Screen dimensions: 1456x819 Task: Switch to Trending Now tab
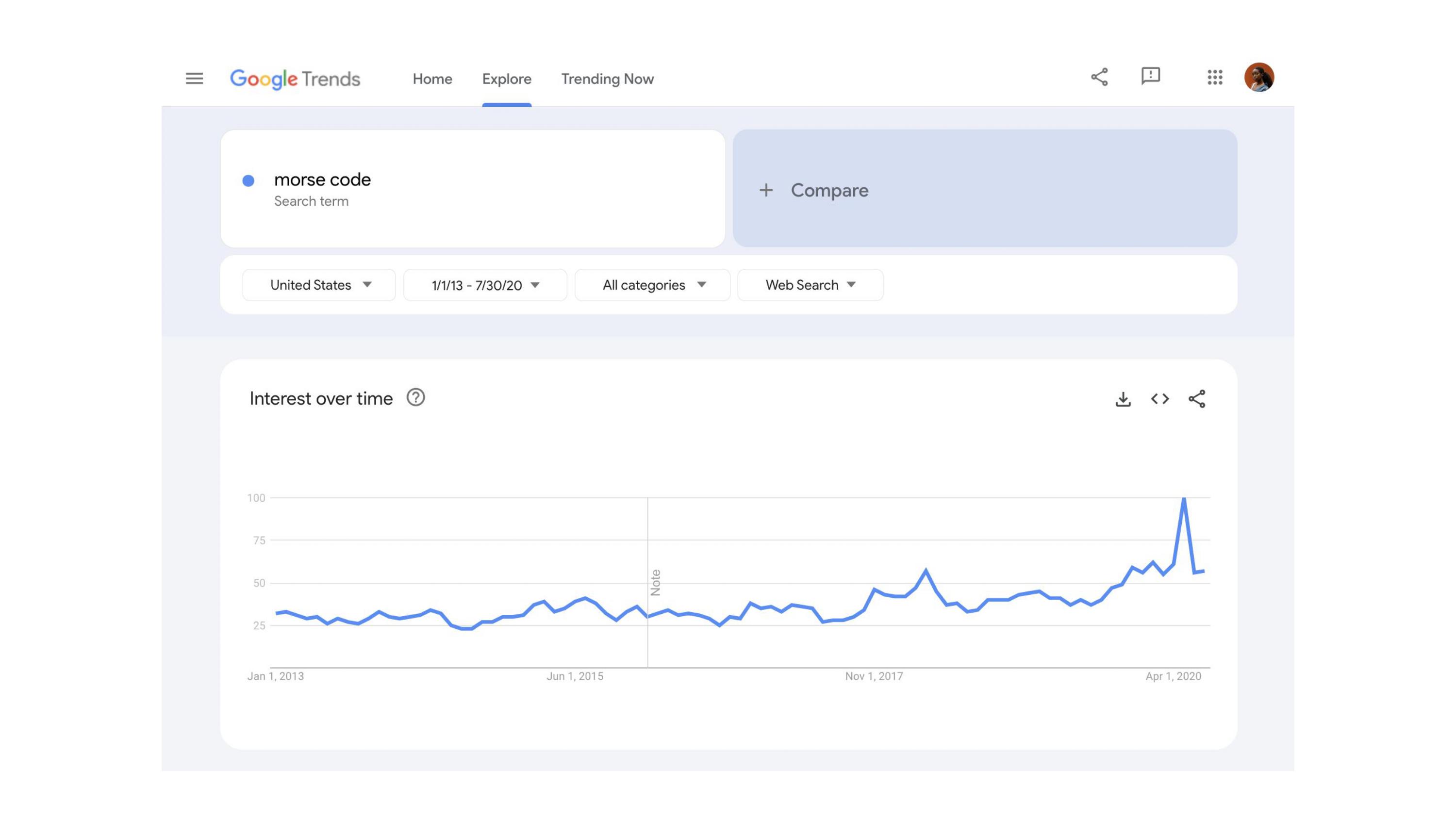pyautogui.click(x=607, y=79)
